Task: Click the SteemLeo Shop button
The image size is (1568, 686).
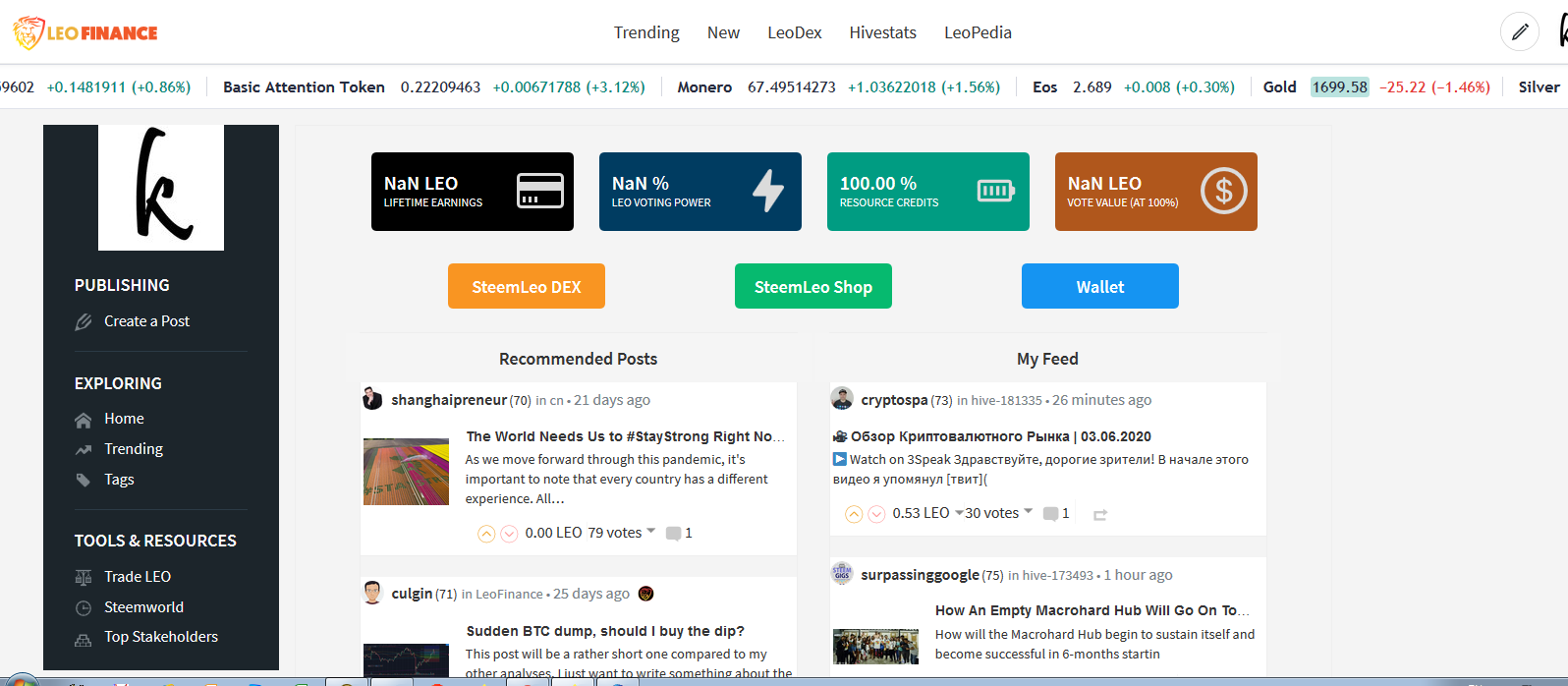Action: point(813,286)
